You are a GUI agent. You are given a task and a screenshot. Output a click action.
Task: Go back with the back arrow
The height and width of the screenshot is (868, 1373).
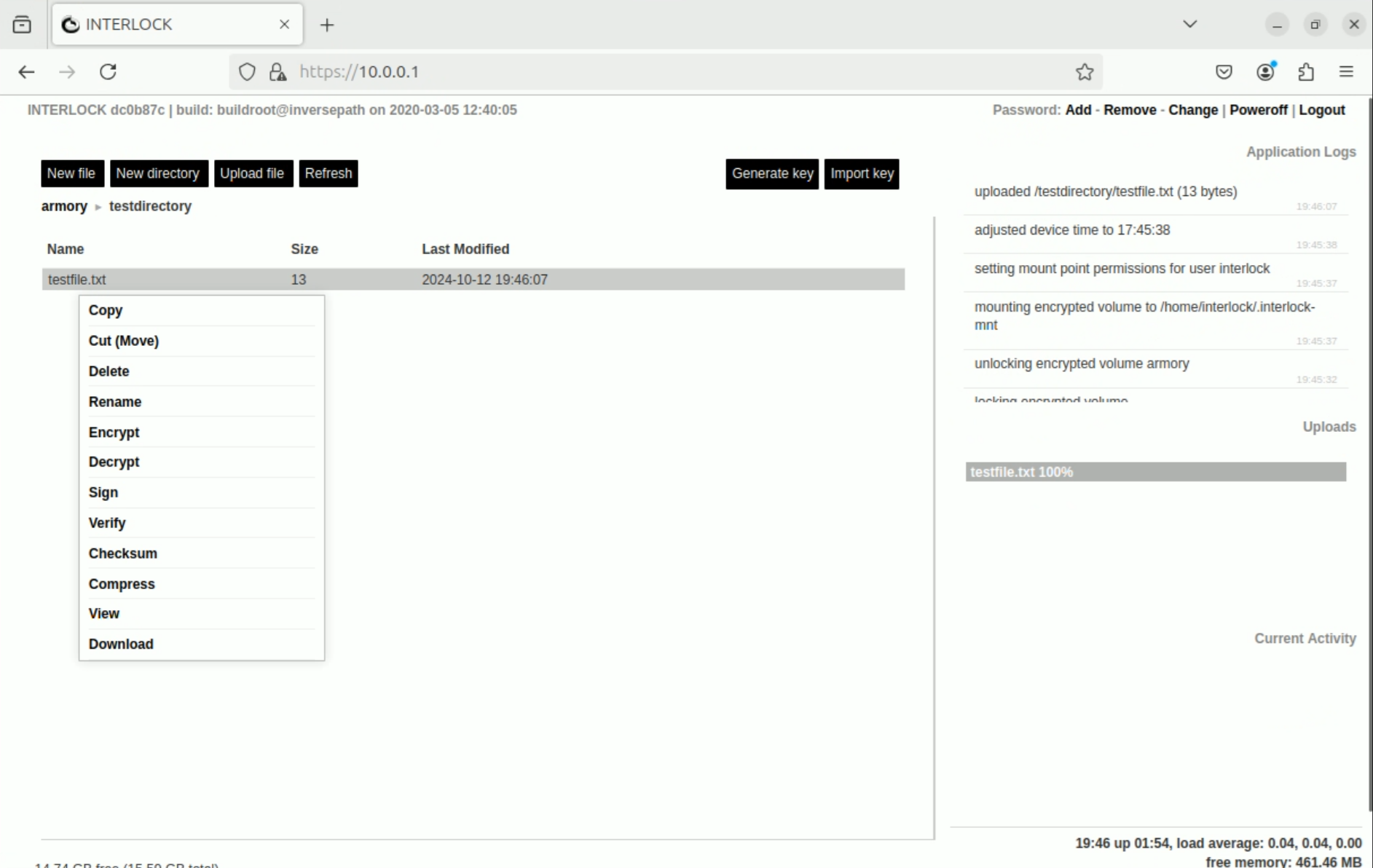(27, 71)
